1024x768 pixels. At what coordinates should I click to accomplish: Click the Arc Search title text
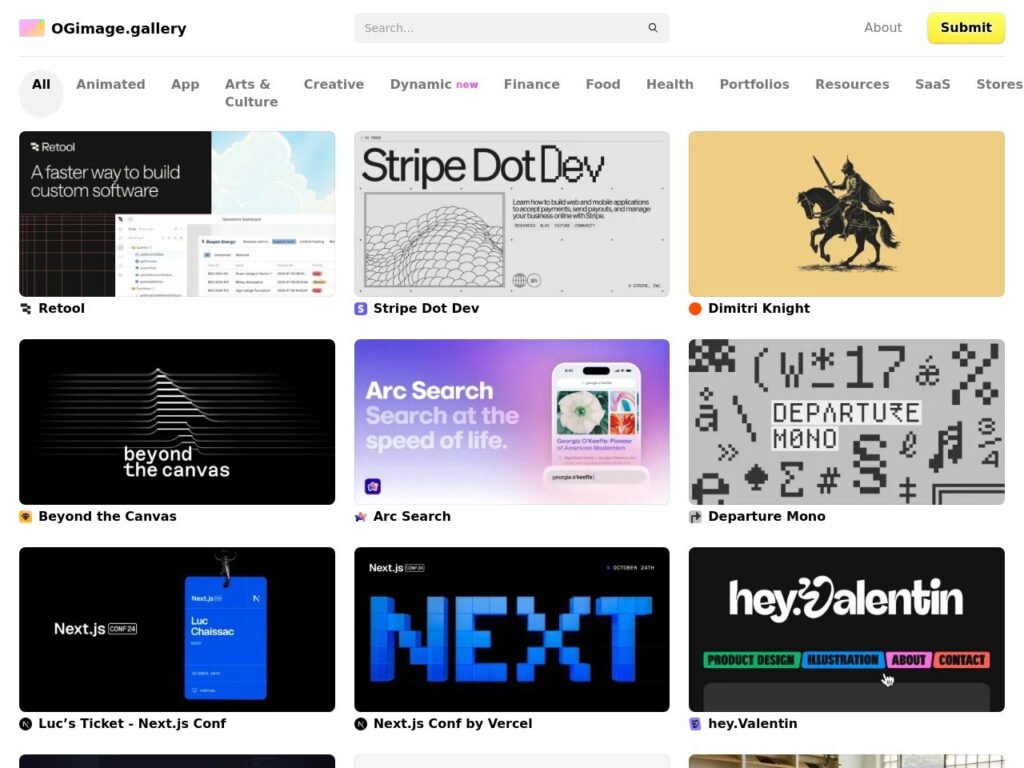tap(412, 516)
